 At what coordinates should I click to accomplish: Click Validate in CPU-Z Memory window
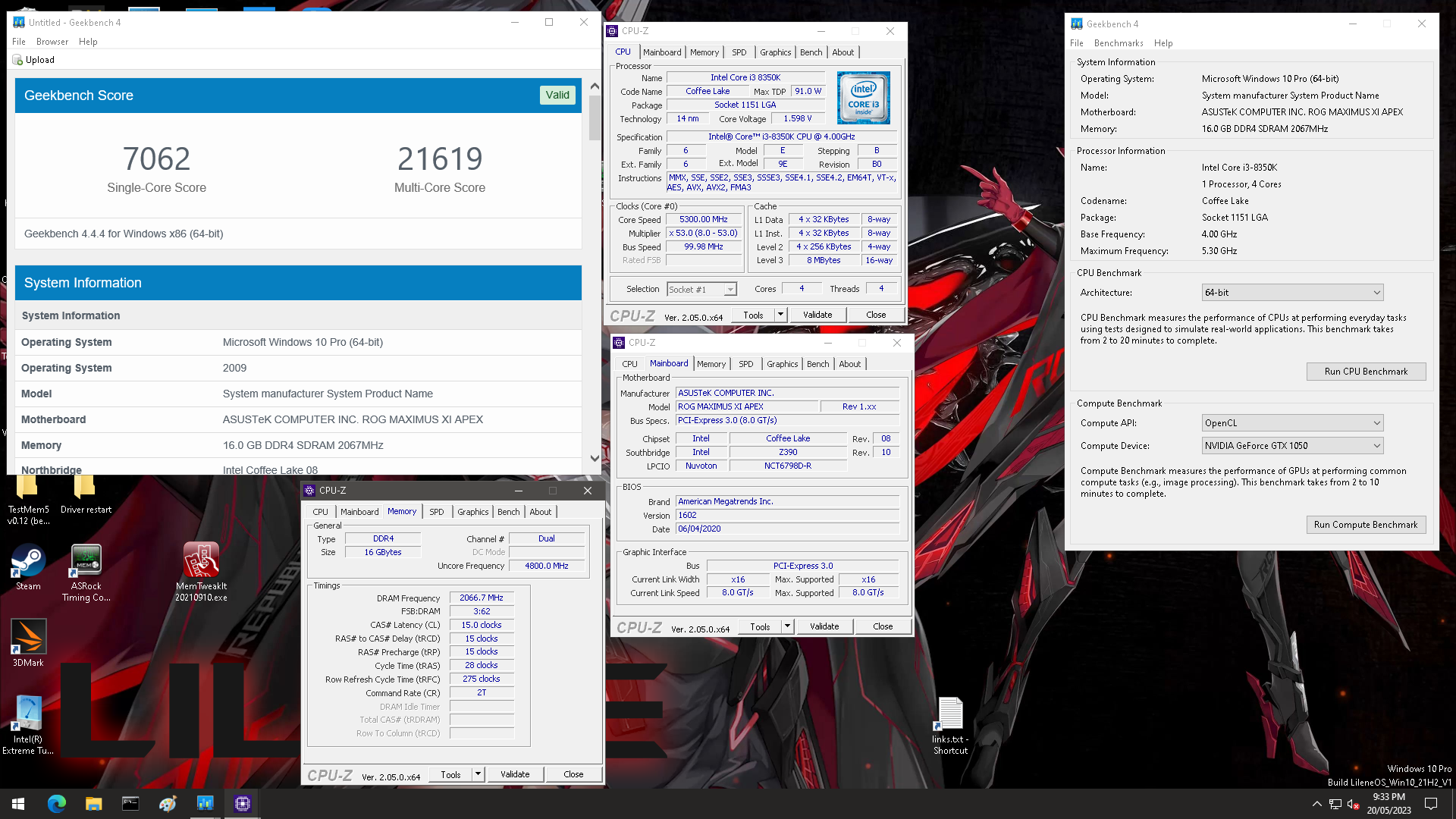[x=515, y=774]
